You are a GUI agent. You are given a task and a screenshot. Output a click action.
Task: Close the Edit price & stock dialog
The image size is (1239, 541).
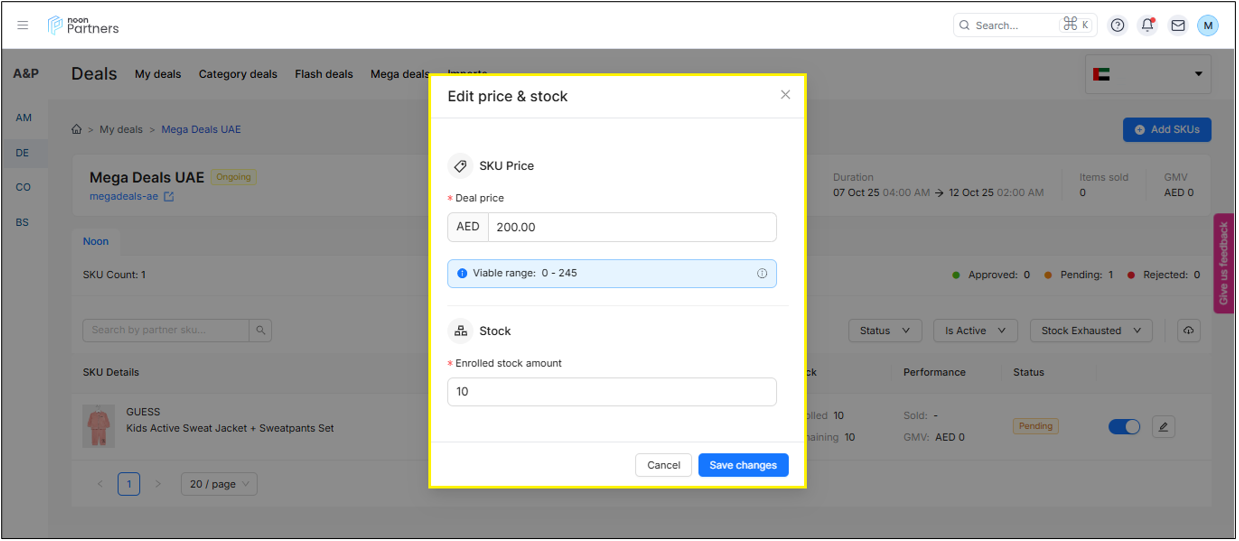tap(785, 95)
